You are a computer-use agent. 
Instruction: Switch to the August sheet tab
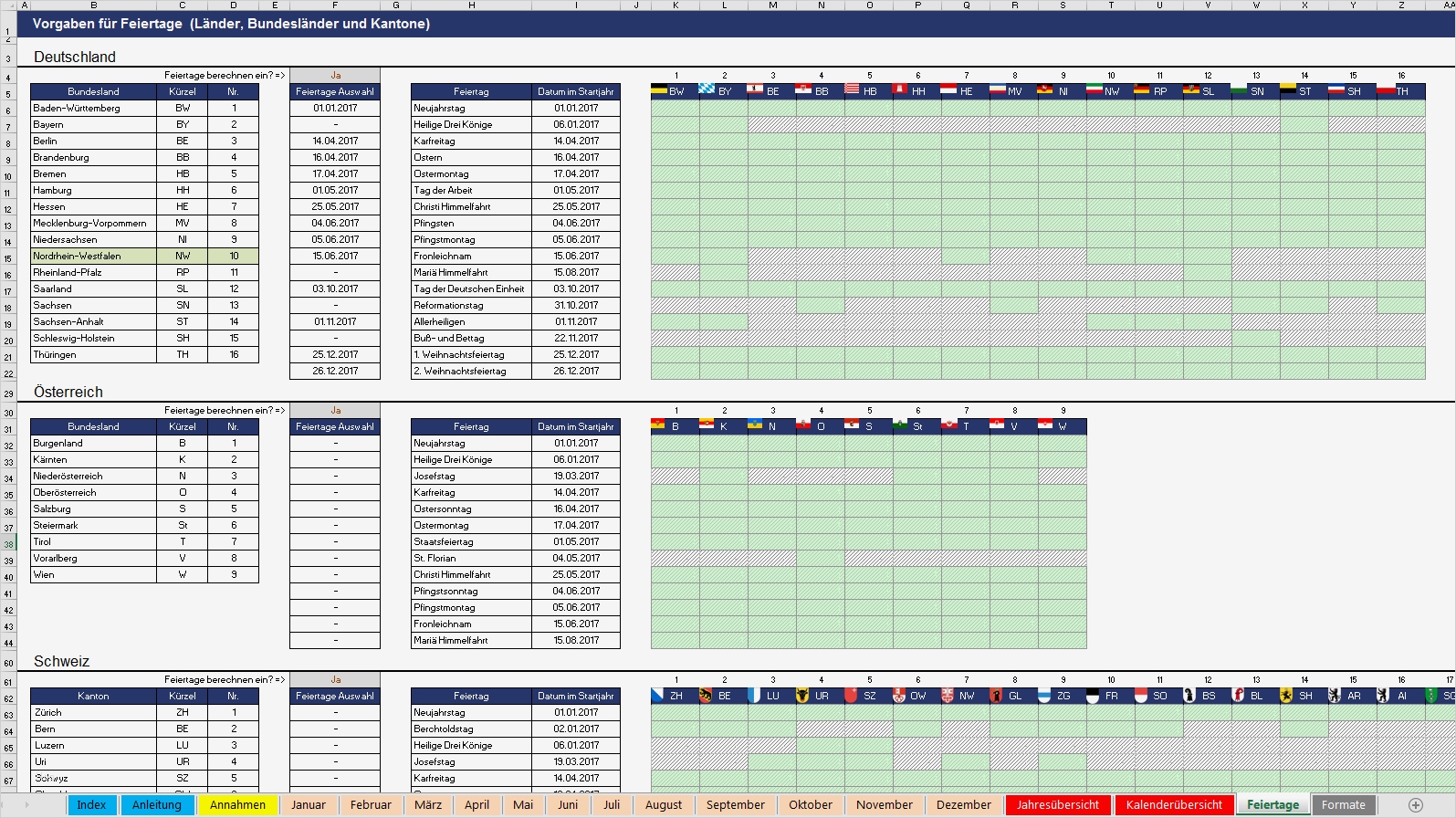point(664,804)
